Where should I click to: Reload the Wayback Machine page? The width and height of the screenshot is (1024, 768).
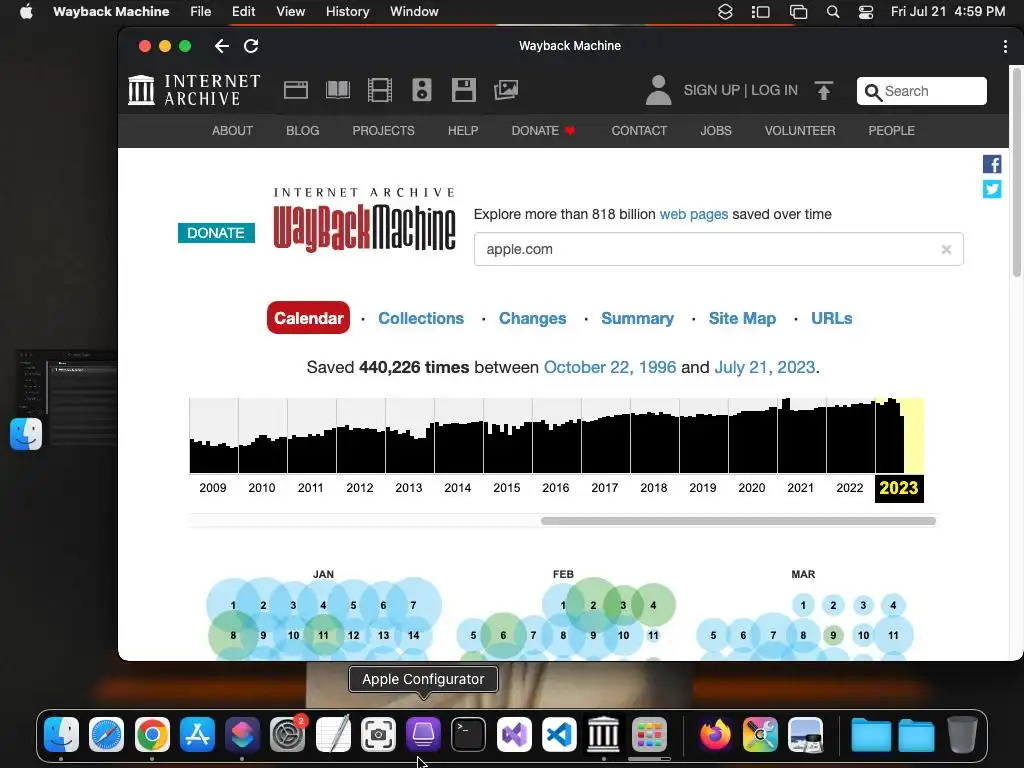click(251, 46)
